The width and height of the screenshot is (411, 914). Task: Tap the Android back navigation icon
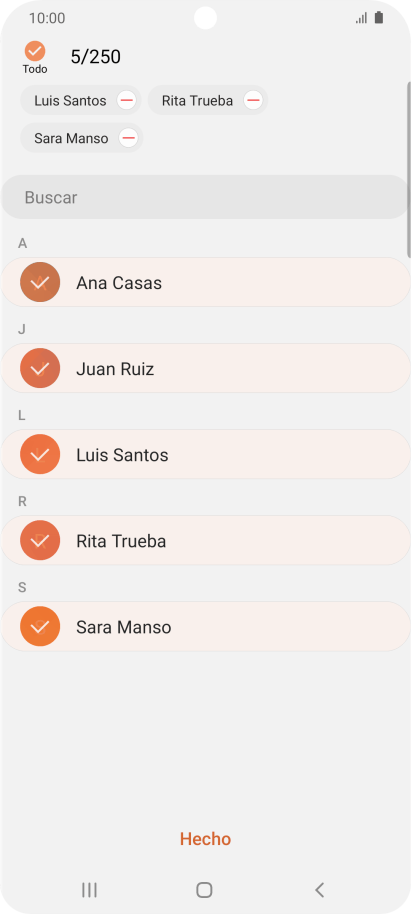coord(319,890)
